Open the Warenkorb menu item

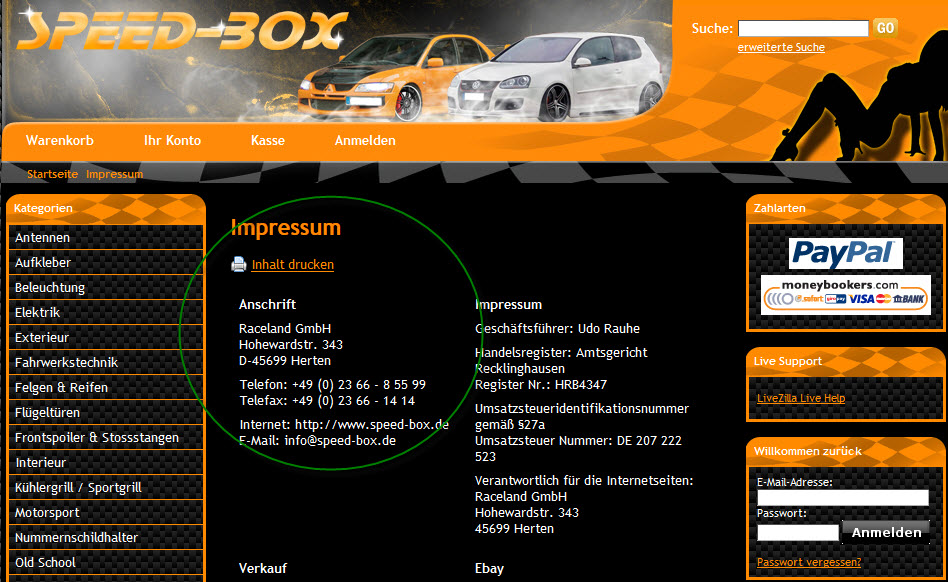[60, 141]
